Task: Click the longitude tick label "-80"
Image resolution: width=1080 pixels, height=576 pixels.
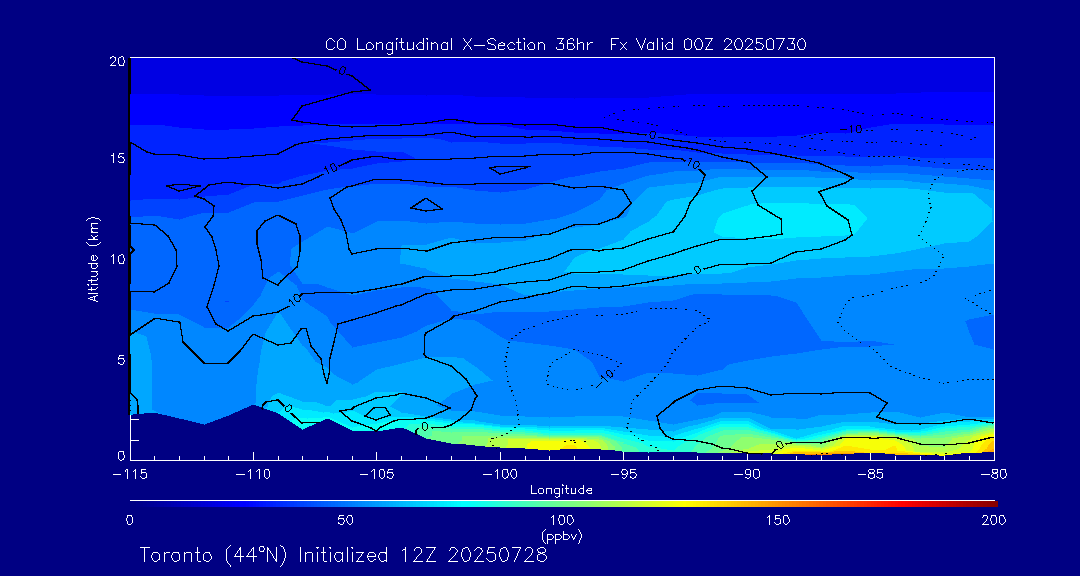Action: 994,475
